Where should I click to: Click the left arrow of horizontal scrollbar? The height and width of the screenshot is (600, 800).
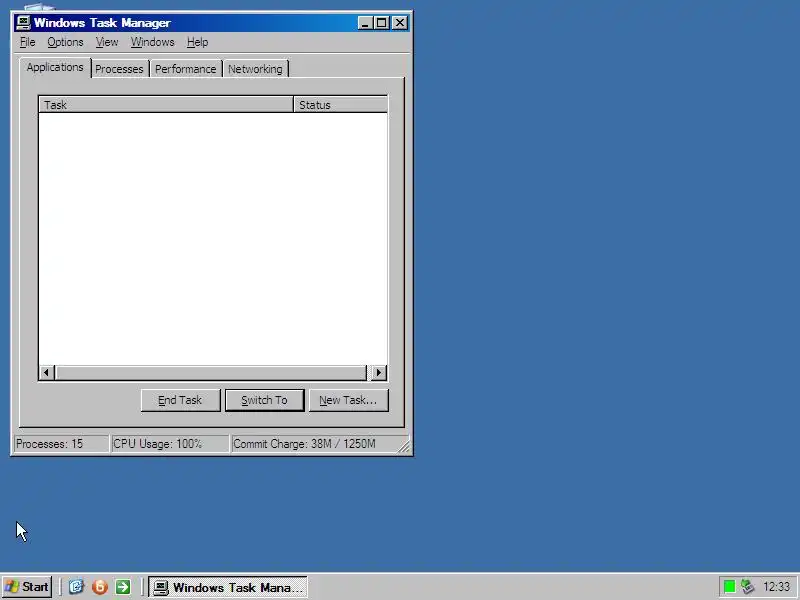[47, 372]
